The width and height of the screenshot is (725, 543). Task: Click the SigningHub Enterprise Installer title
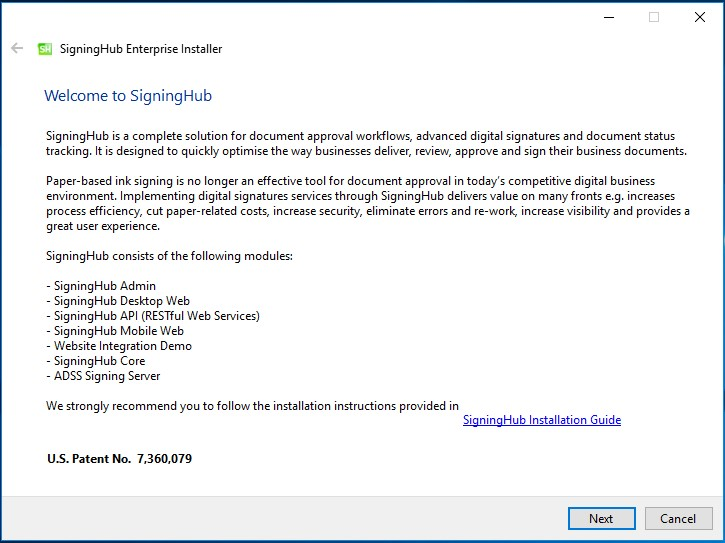pos(141,49)
